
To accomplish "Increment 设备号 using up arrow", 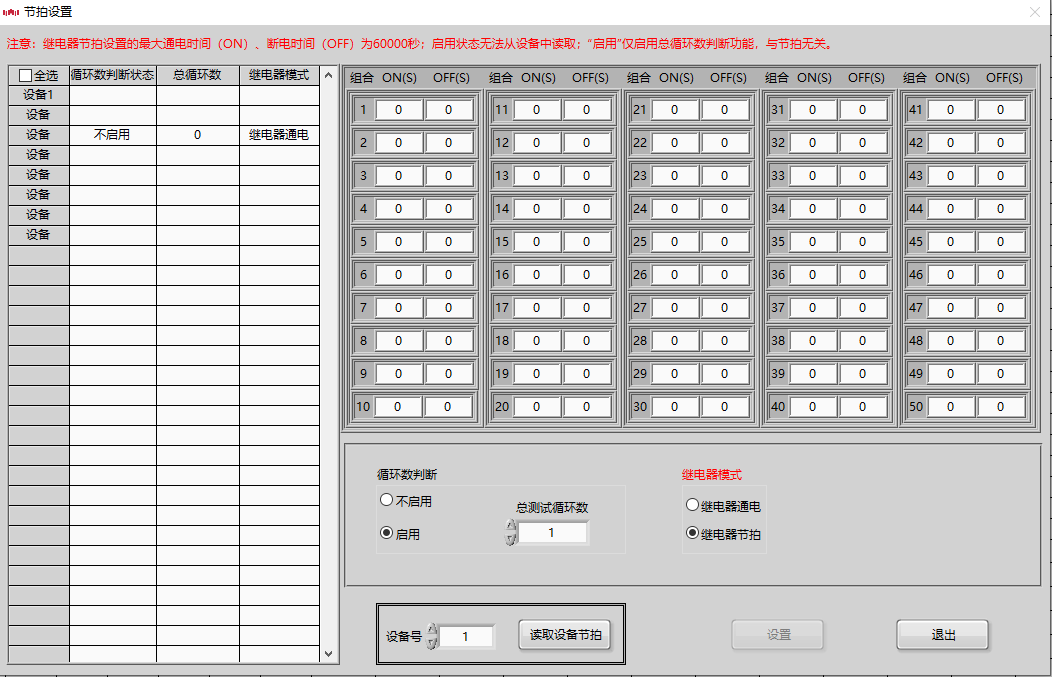I will point(432,629).
